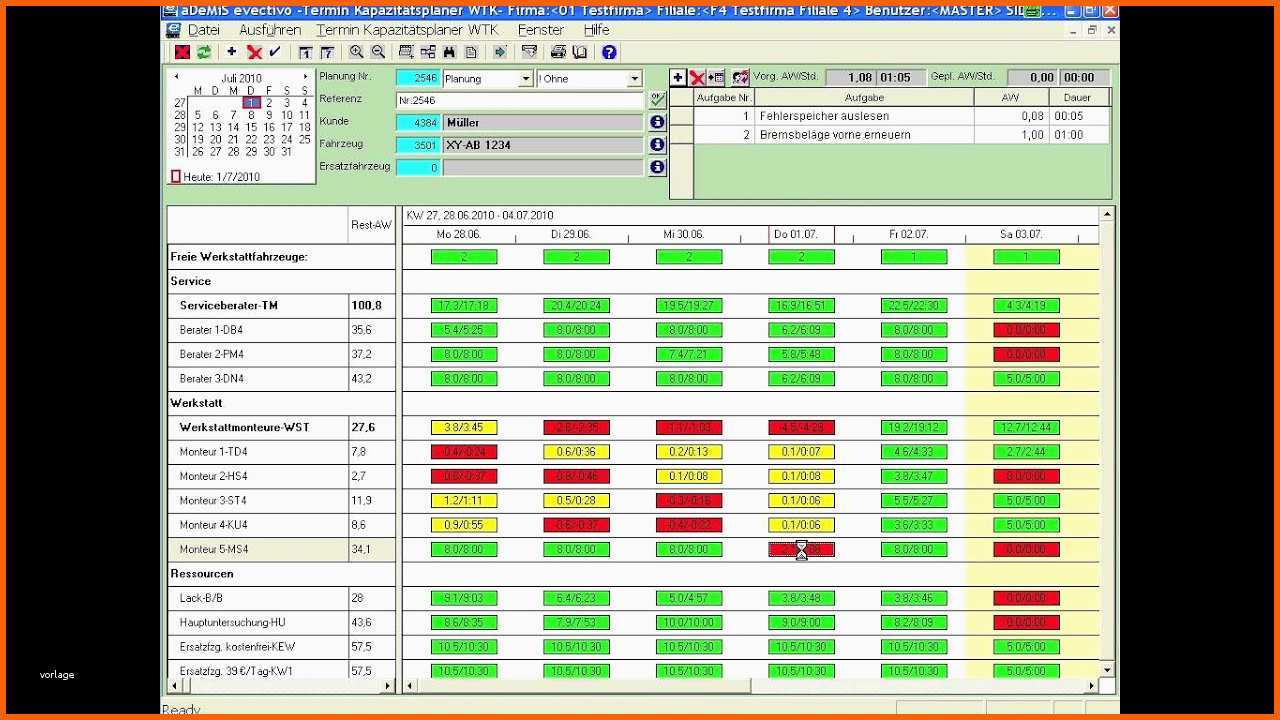Click the right arrow export icon

500,52
